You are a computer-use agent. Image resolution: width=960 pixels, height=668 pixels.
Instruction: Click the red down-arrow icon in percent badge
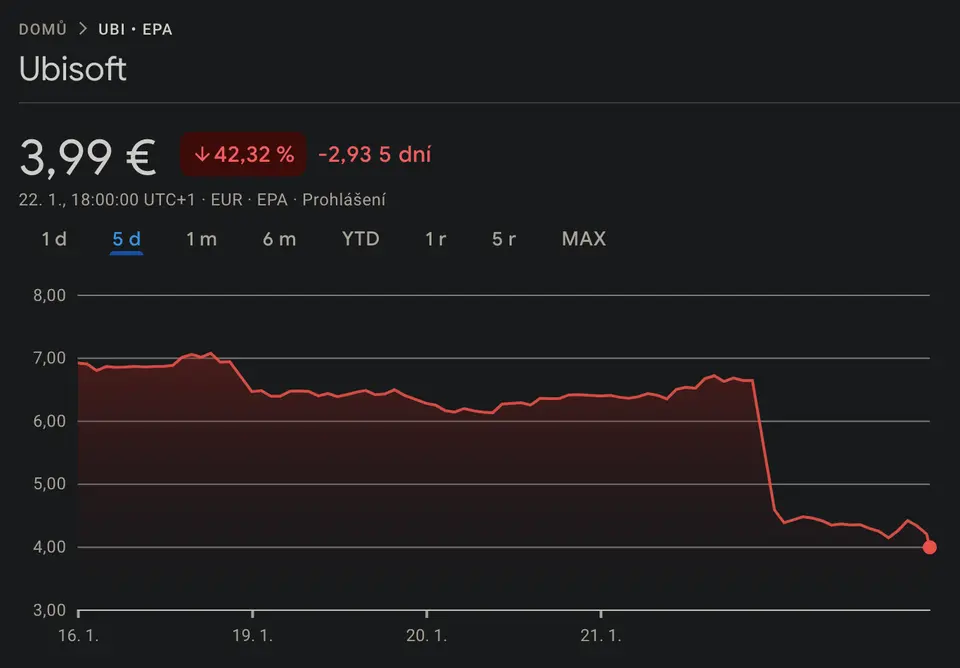pyautogui.click(x=201, y=155)
